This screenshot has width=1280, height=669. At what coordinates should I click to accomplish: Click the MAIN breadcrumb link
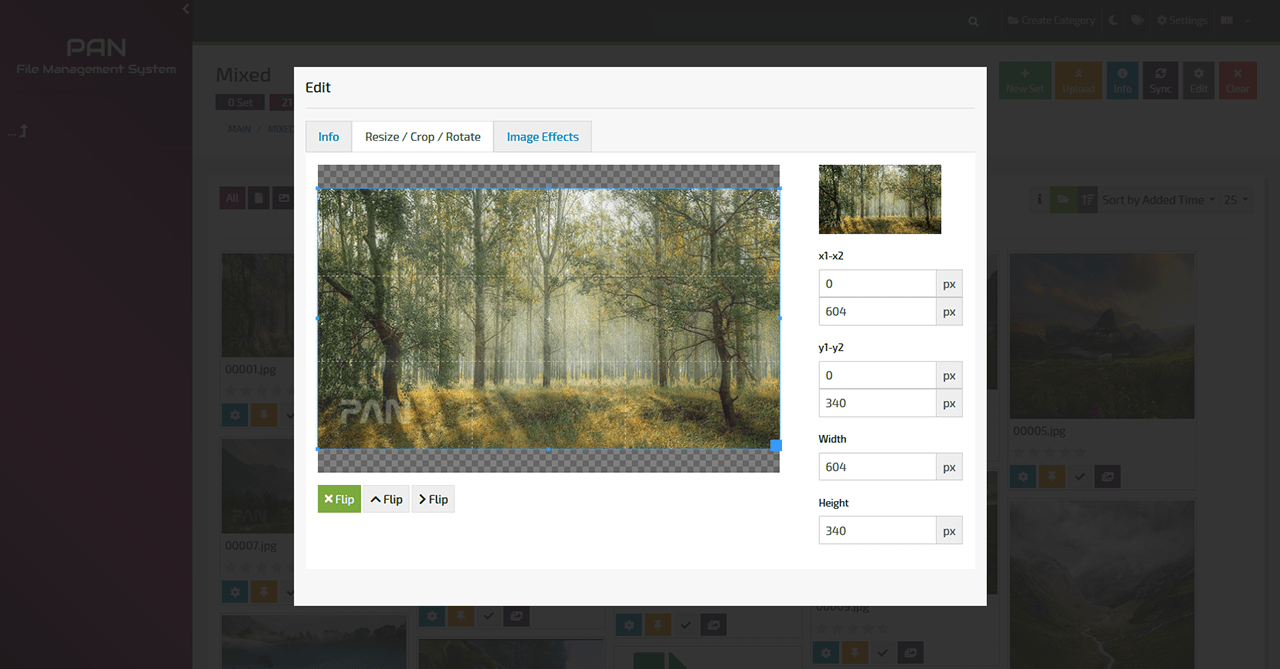[x=239, y=129]
